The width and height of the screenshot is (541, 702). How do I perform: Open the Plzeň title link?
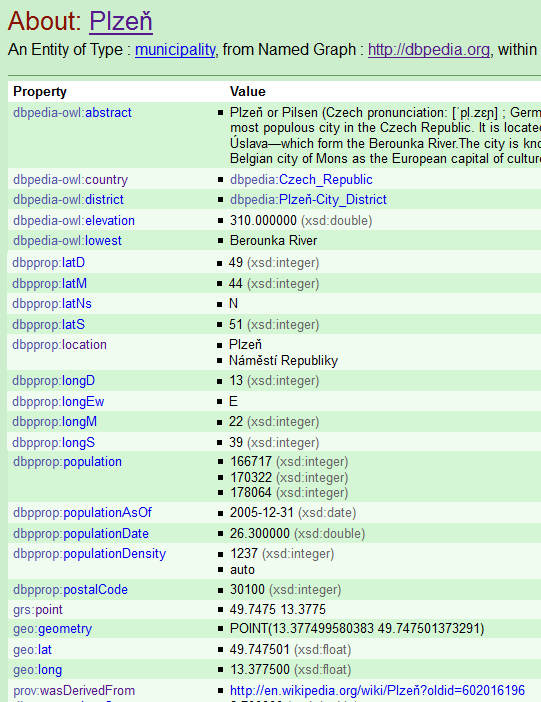point(121,21)
